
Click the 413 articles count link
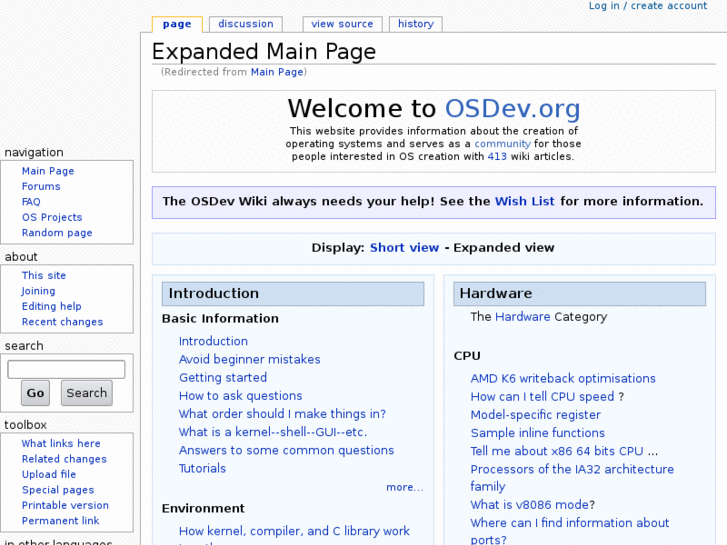coord(497,157)
